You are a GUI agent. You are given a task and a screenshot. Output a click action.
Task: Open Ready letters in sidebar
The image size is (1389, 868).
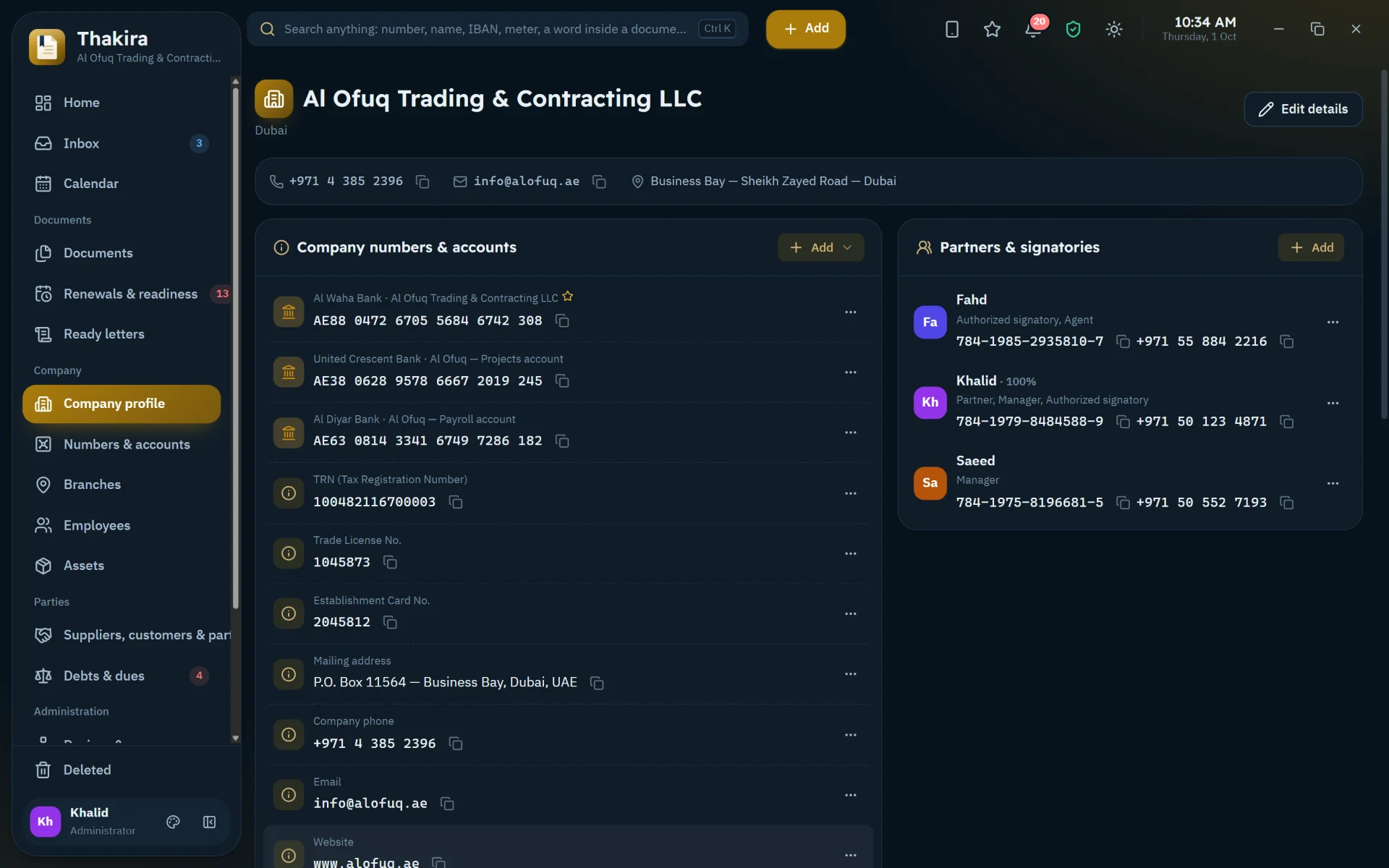[122, 334]
